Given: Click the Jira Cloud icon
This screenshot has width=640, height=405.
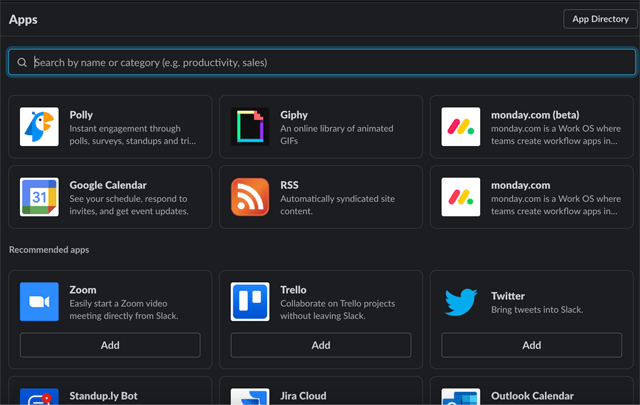Looking at the screenshot, I should tap(250, 397).
